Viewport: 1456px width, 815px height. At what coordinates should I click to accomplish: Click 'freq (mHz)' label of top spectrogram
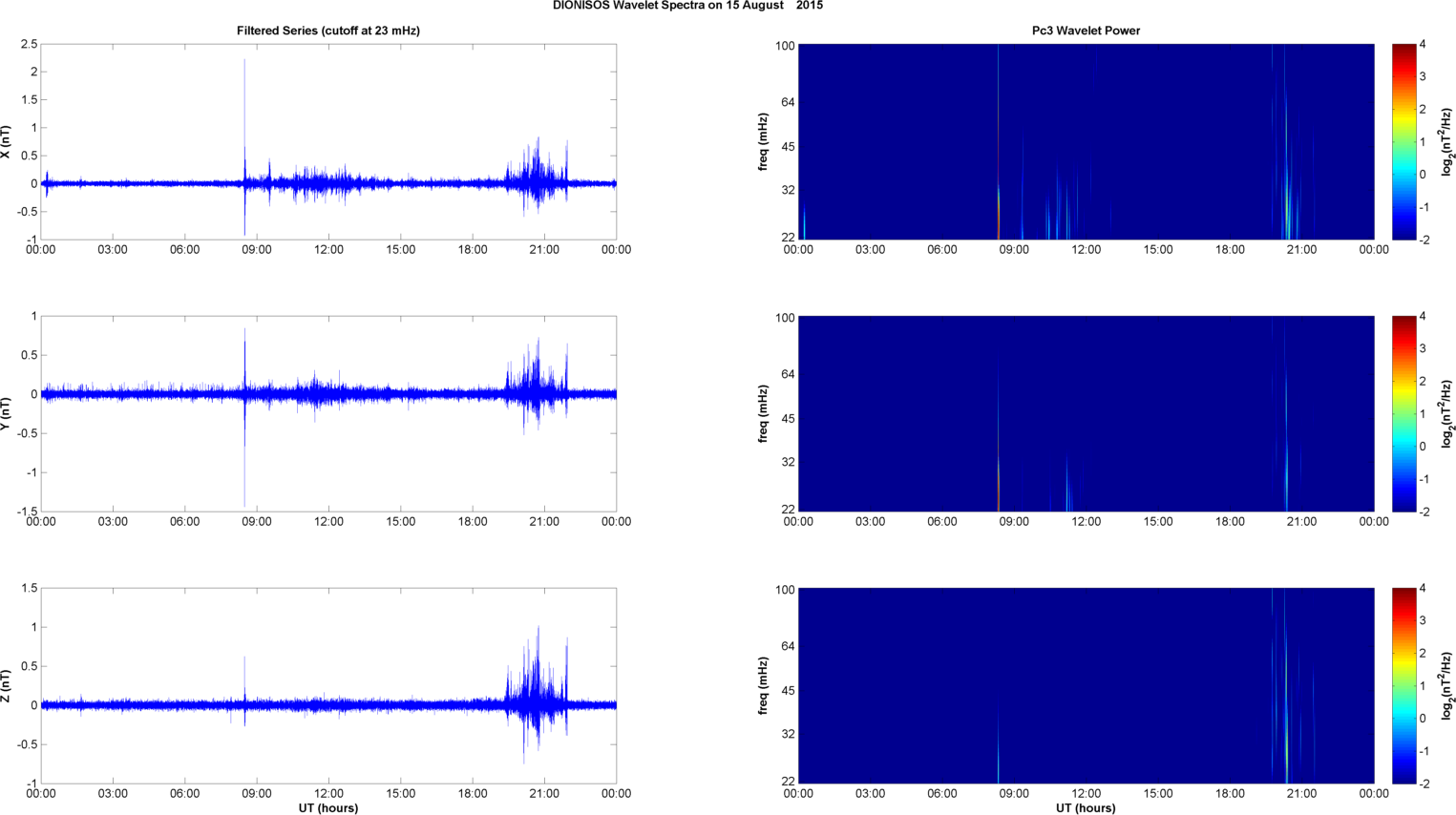click(764, 141)
